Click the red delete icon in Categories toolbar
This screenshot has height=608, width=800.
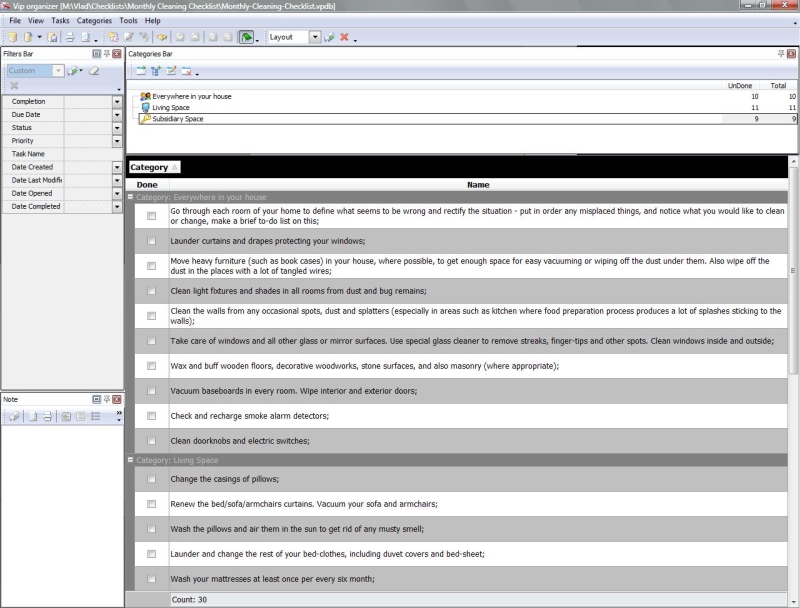(186, 71)
